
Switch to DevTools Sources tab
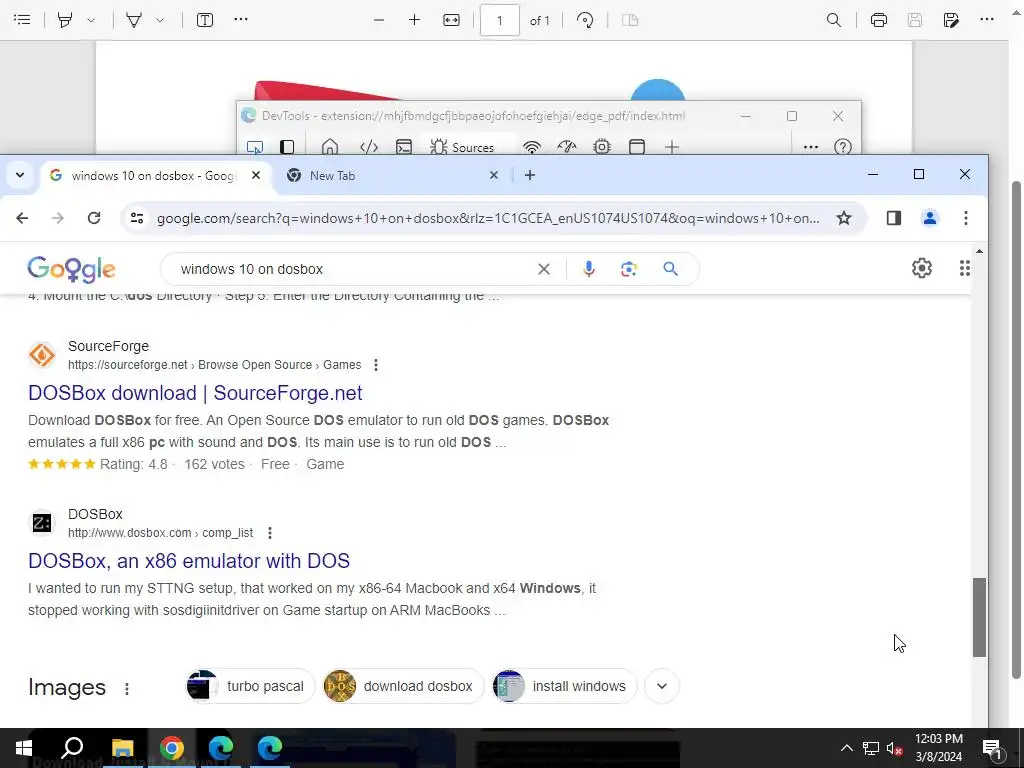pyautogui.click(x=462, y=147)
